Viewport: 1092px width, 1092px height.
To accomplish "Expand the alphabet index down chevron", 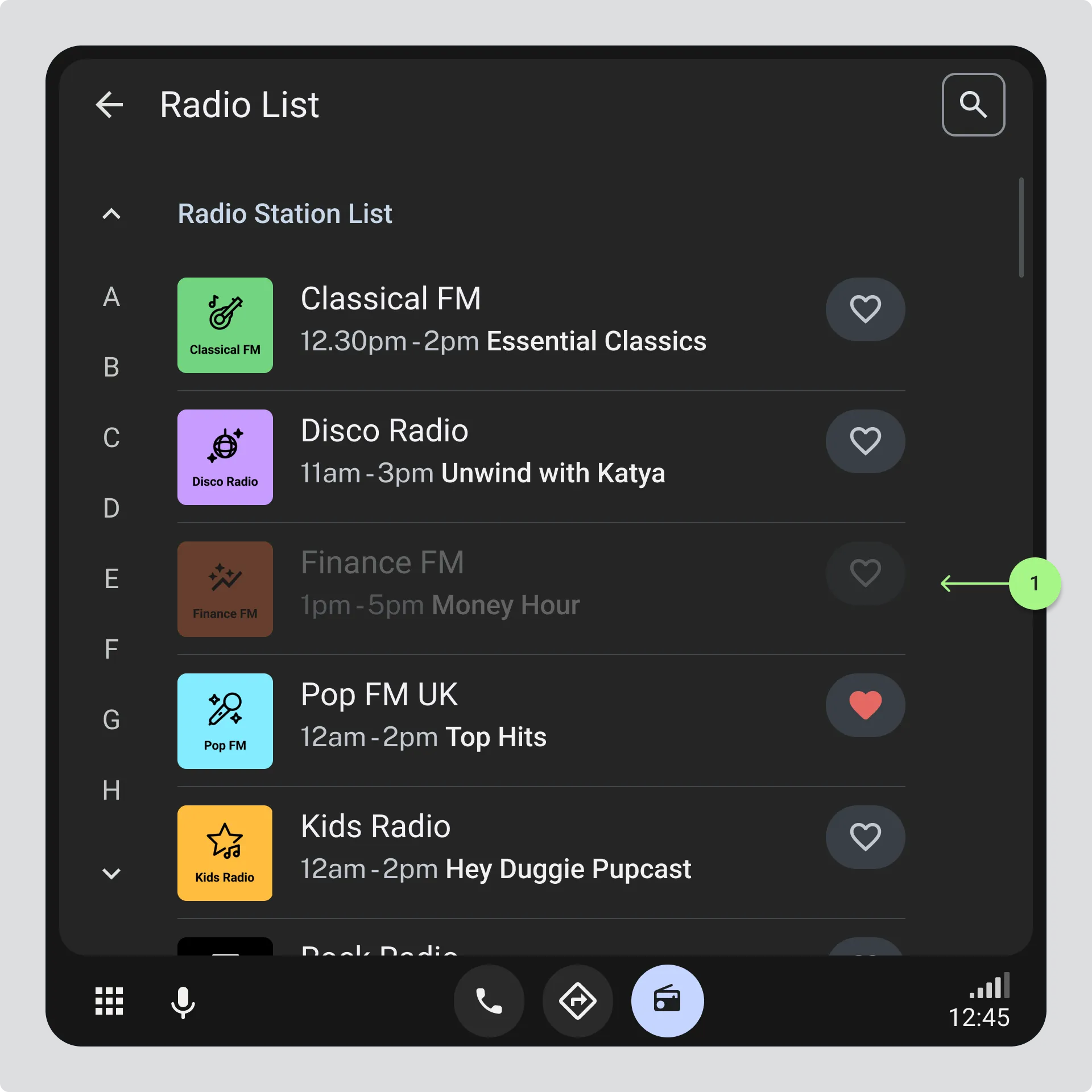I will pyautogui.click(x=111, y=874).
